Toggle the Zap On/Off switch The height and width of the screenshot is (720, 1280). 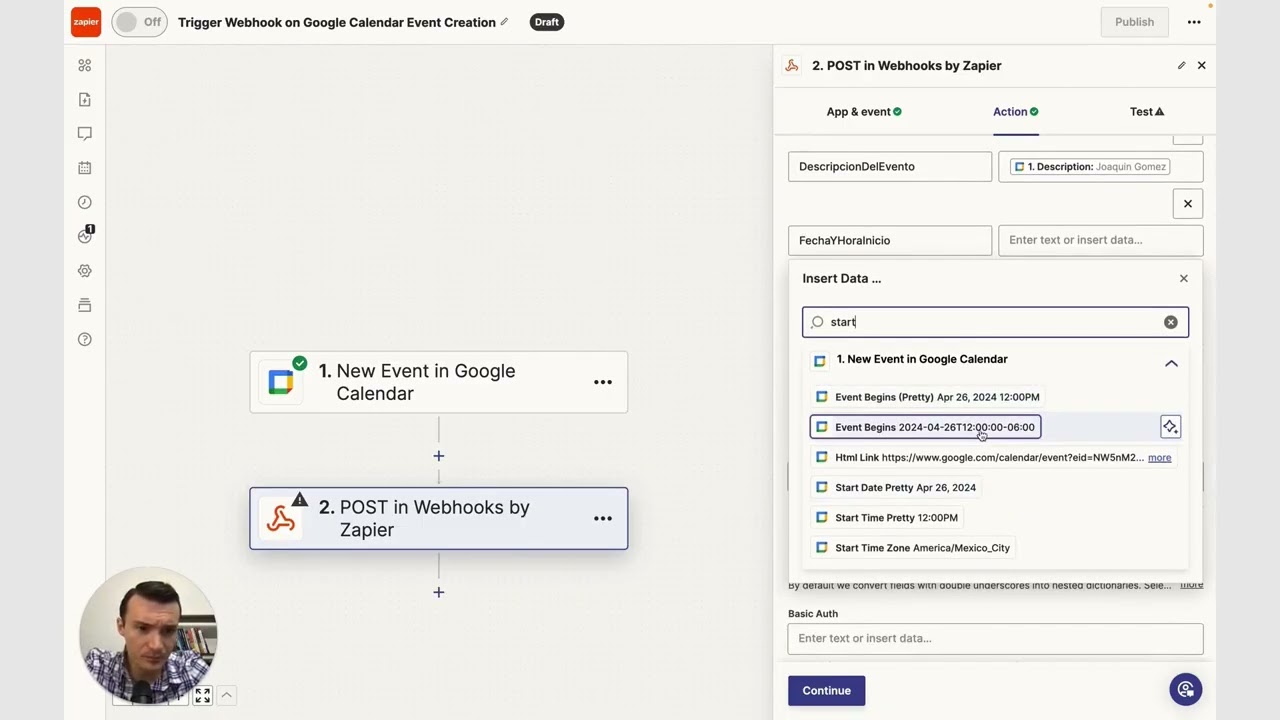click(139, 22)
